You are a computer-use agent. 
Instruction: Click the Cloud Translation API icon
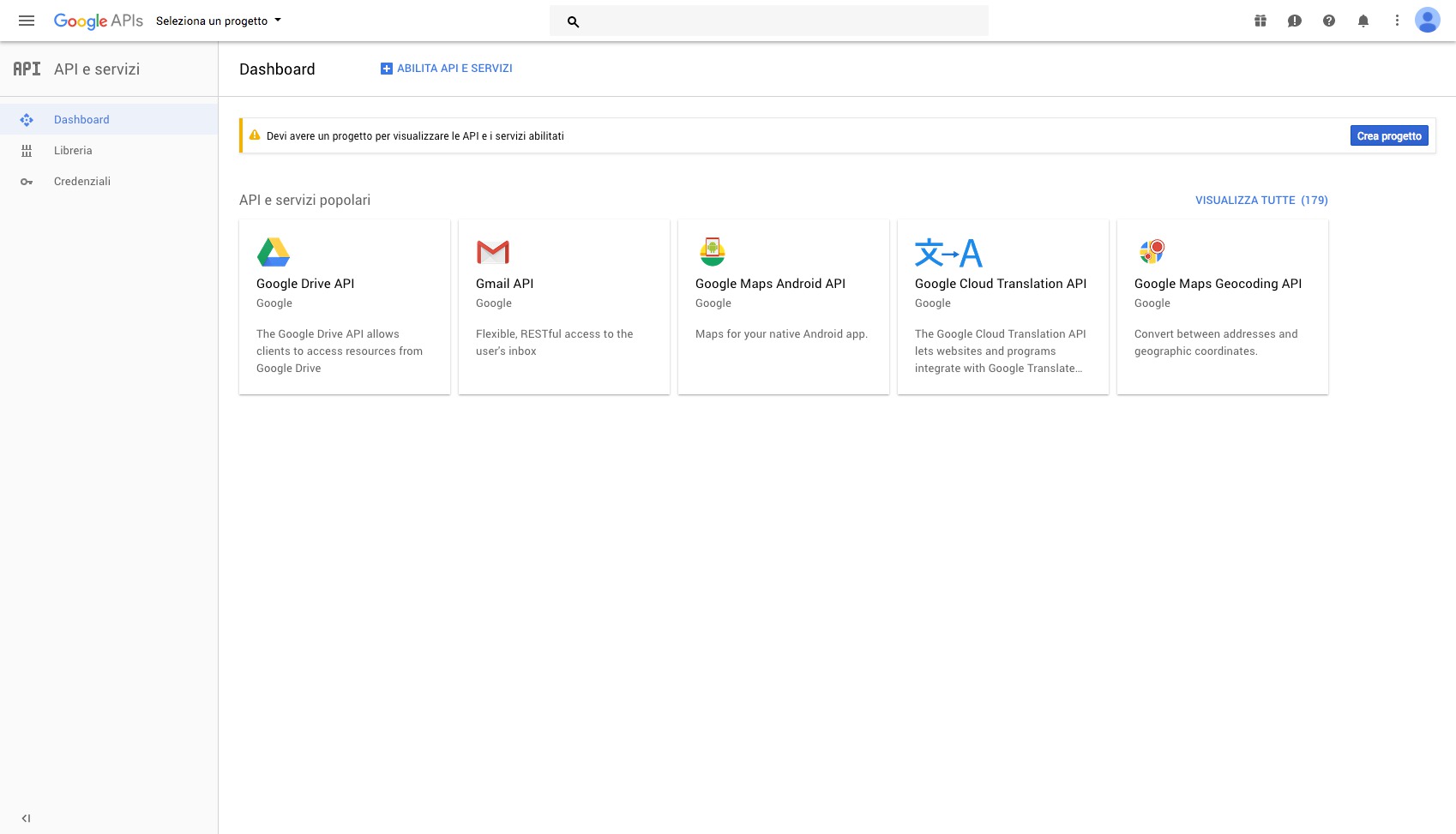948,253
